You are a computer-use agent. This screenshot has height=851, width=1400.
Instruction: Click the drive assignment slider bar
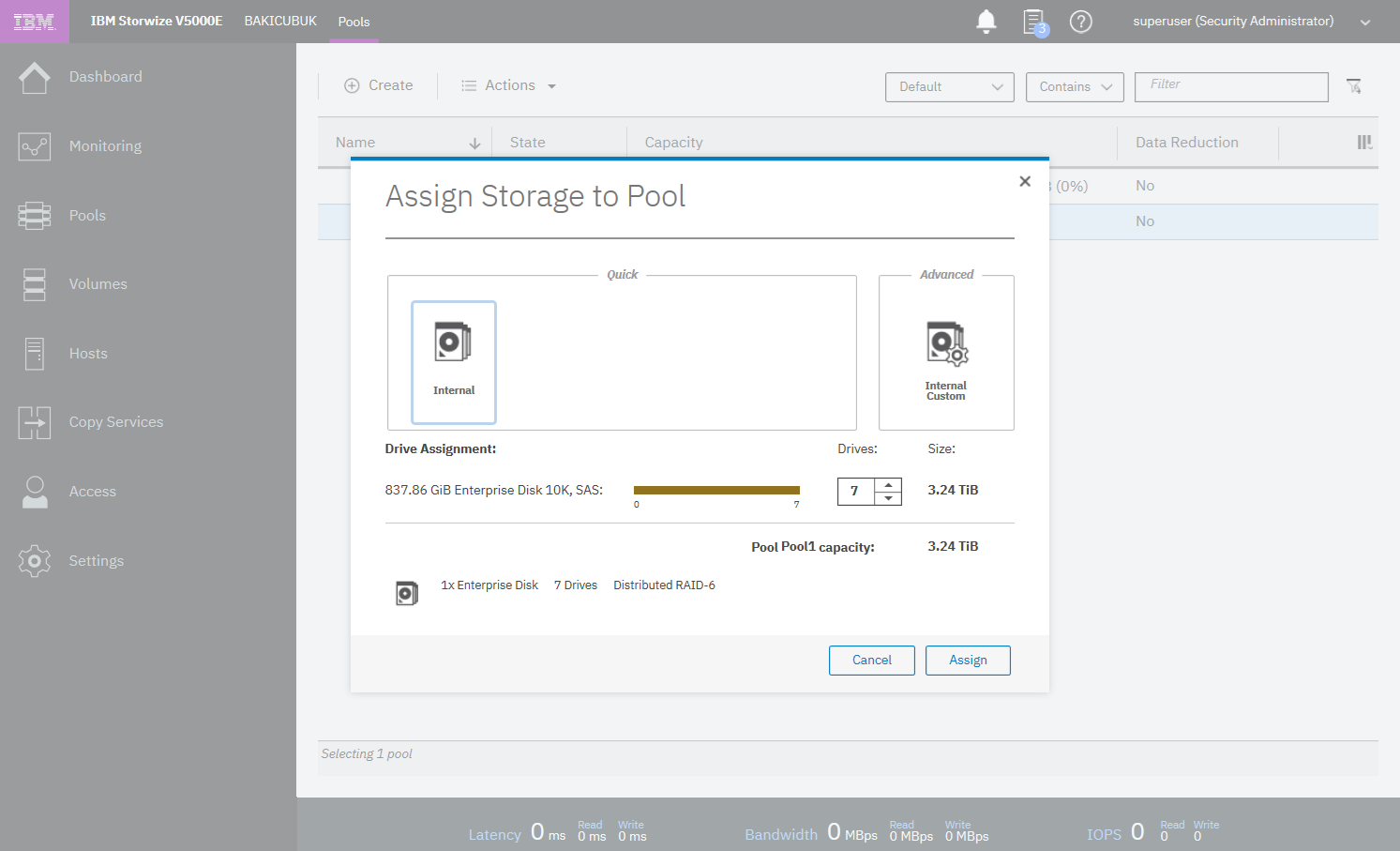716,490
